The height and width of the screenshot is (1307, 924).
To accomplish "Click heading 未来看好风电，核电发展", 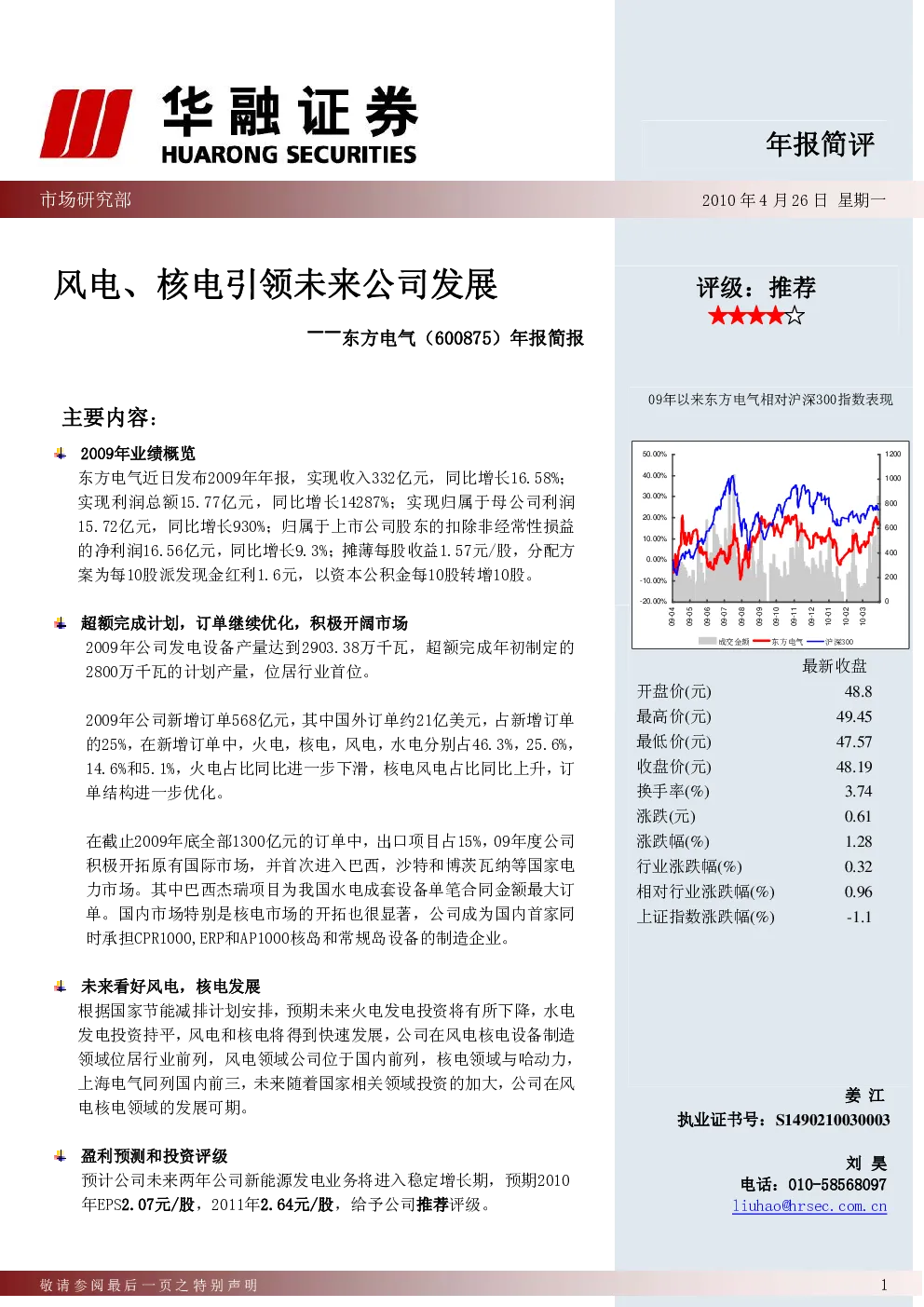I will tap(170, 987).
